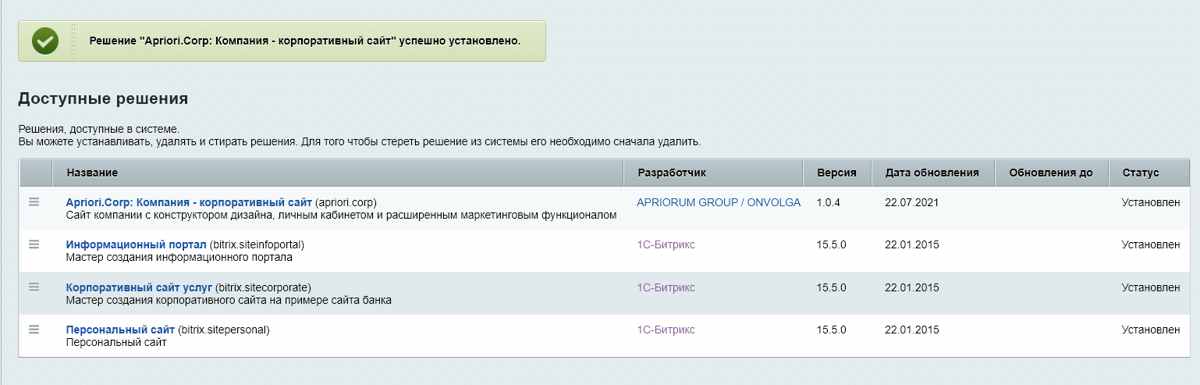The width and height of the screenshot is (1200, 385).
Task: Sort by the Версия column header
Action: pyautogui.click(x=836, y=173)
